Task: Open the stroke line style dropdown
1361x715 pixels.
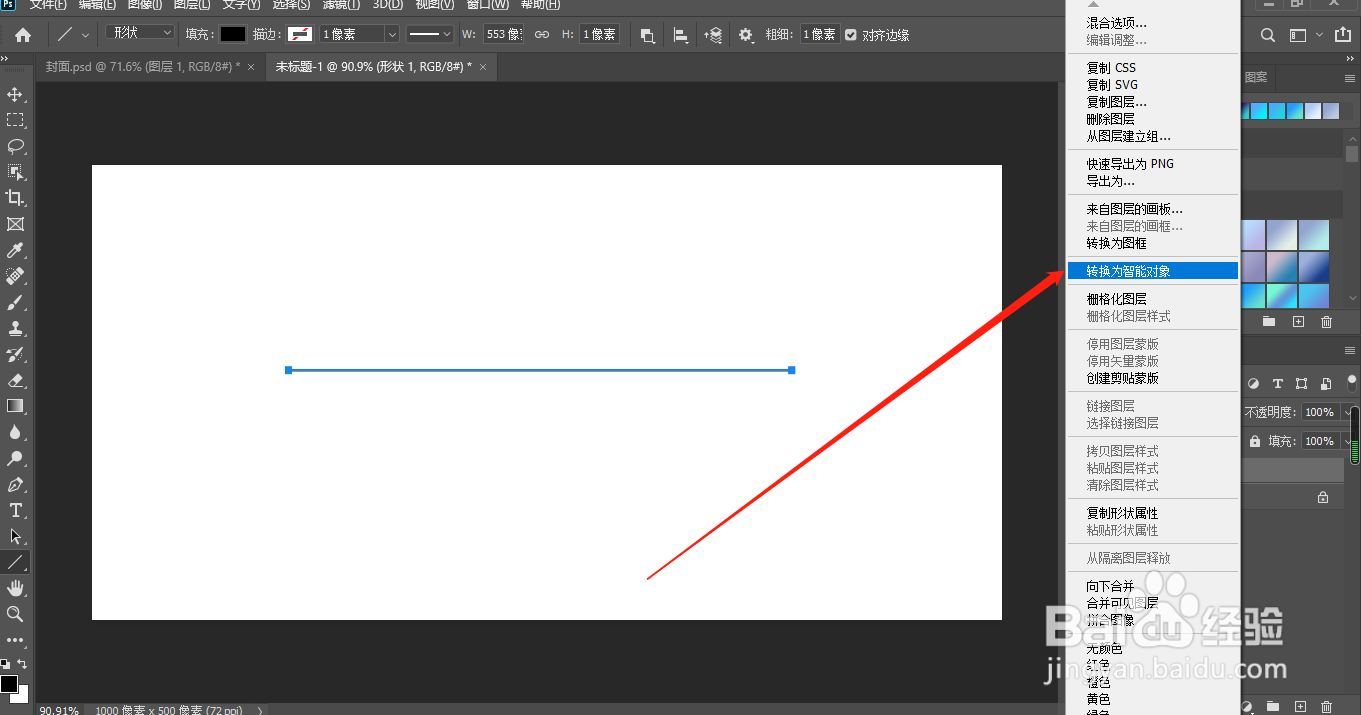Action: coord(431,35)
